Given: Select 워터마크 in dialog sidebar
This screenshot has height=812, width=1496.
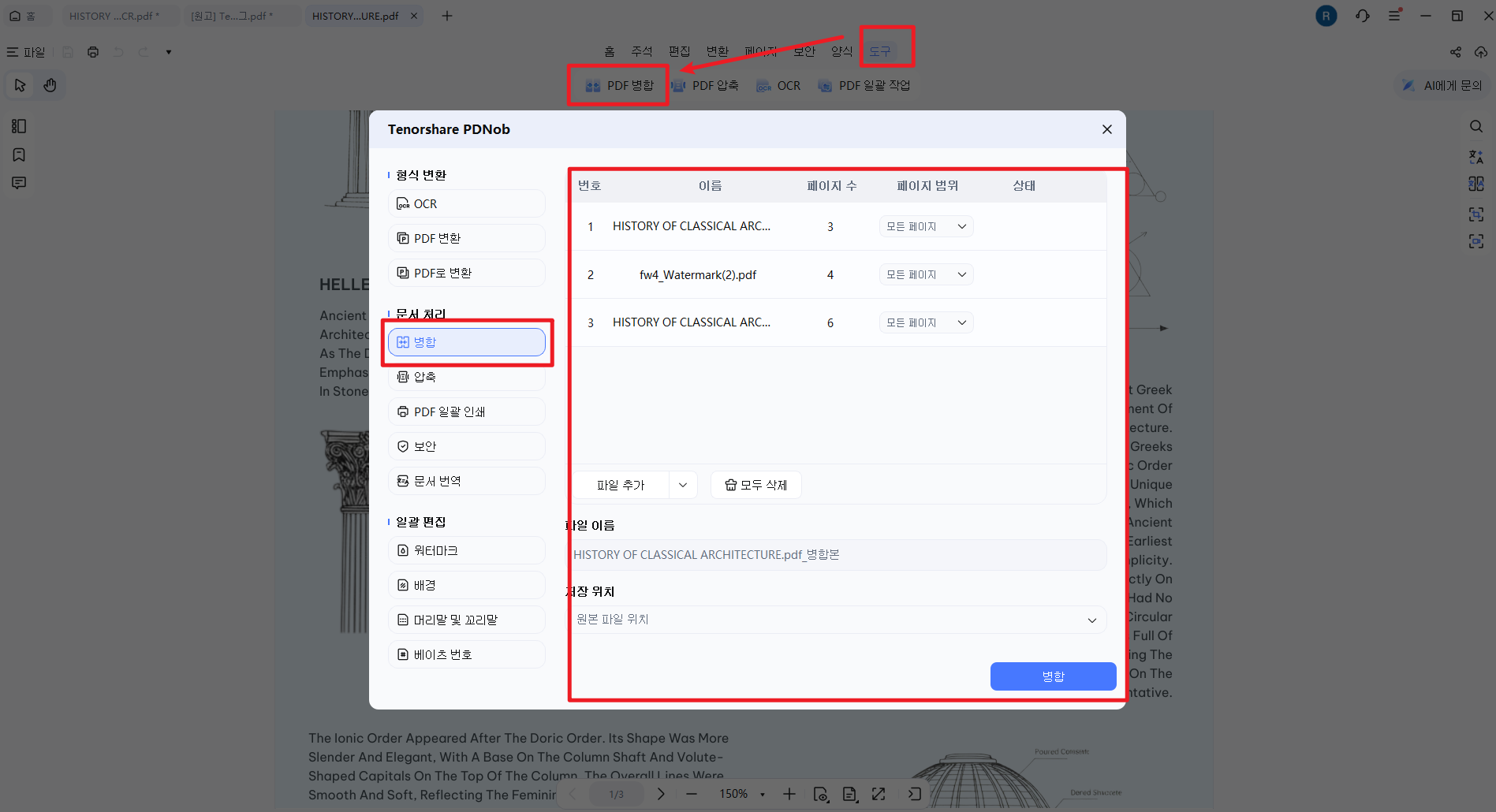Looking at the screenshot, I should pos(467,550).
